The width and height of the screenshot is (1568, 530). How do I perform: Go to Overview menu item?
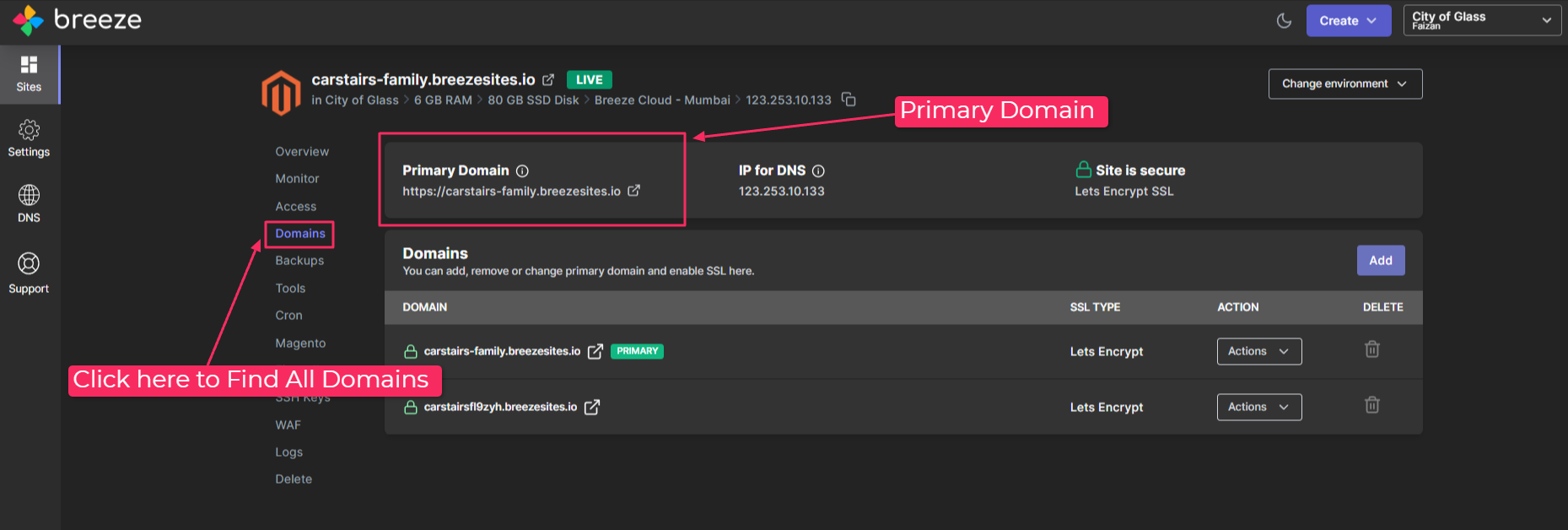tap(302, 152)
